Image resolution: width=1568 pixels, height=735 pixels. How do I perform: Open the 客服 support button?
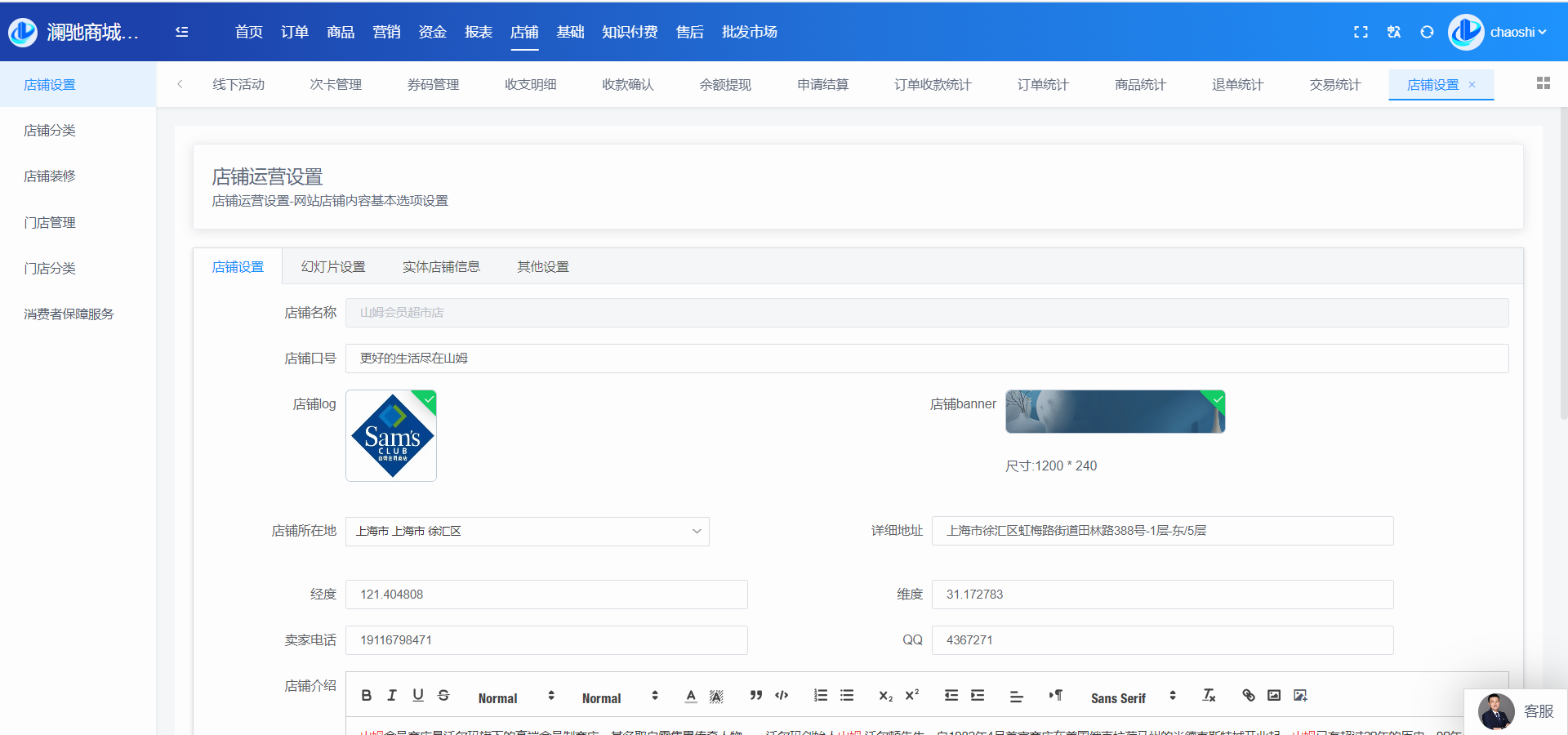(x=1517, y=711)
